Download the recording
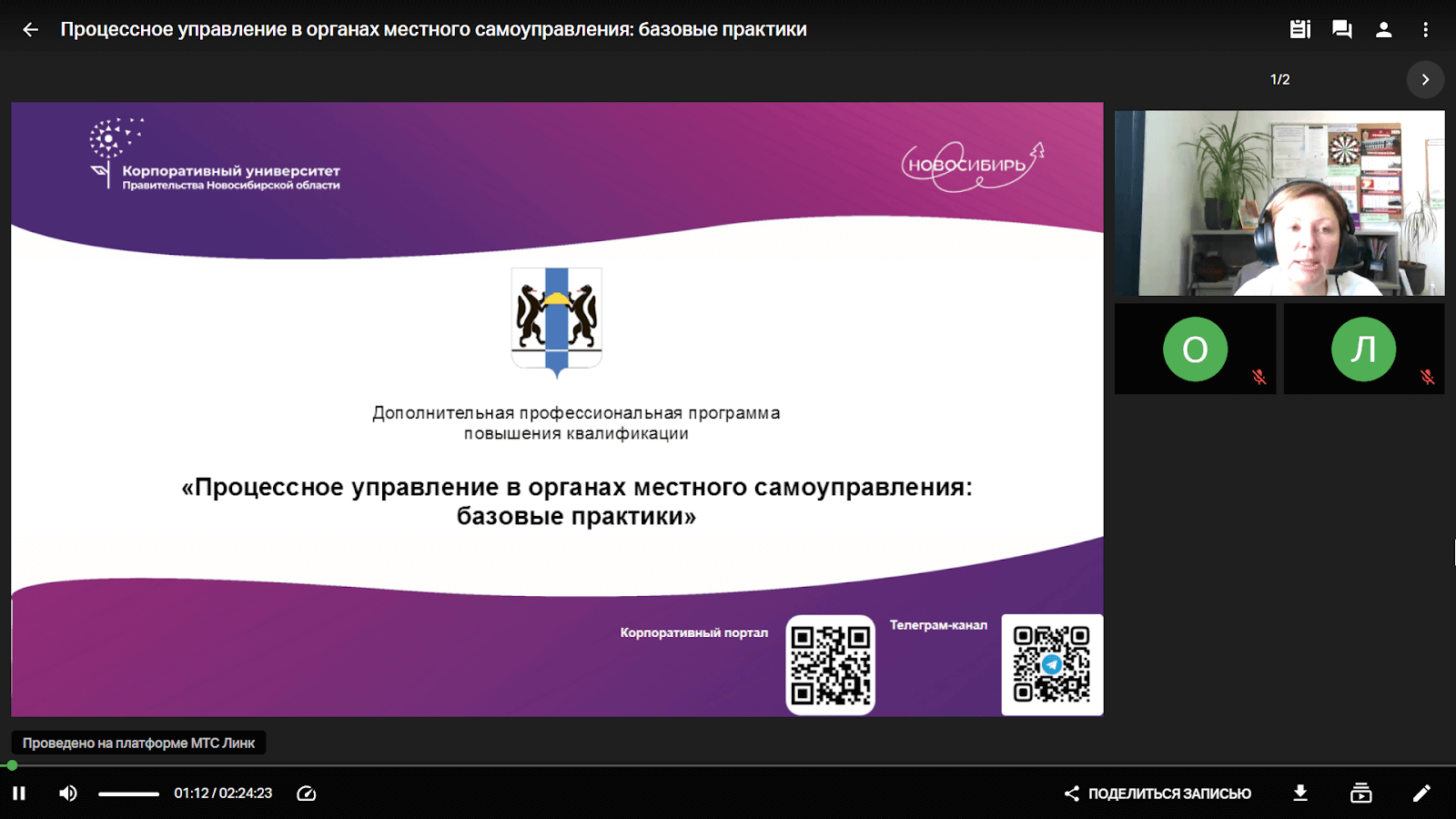The width and height of the screenshot is (1456, 819). [x=1300, y=794]
